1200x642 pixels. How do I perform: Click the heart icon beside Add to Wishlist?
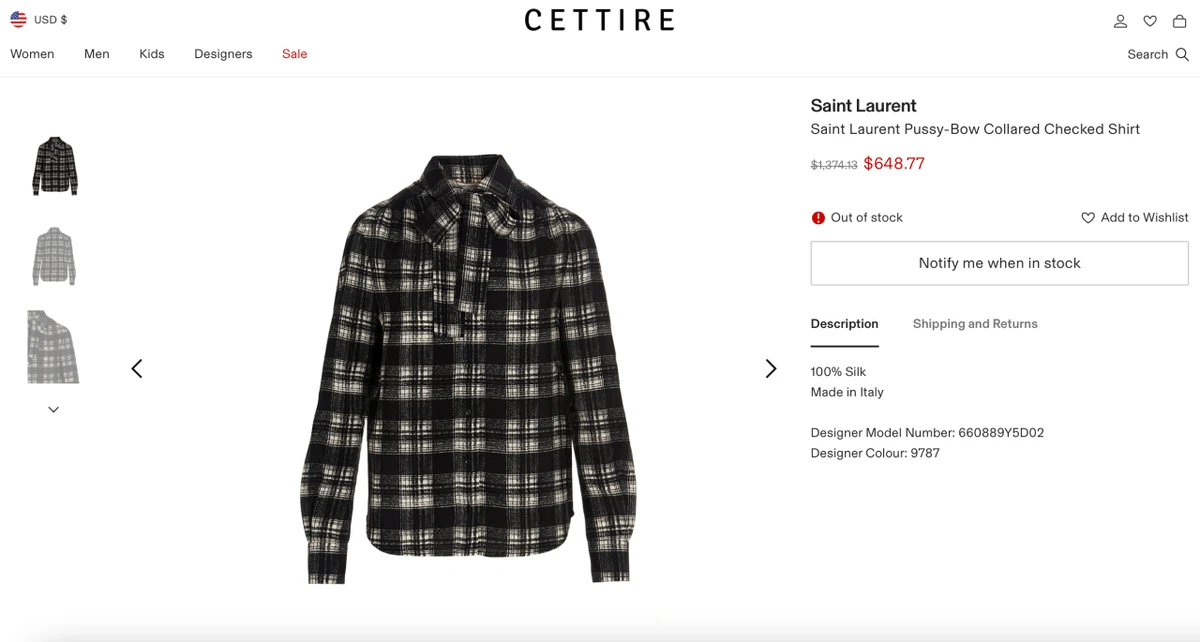point(1088,217)
